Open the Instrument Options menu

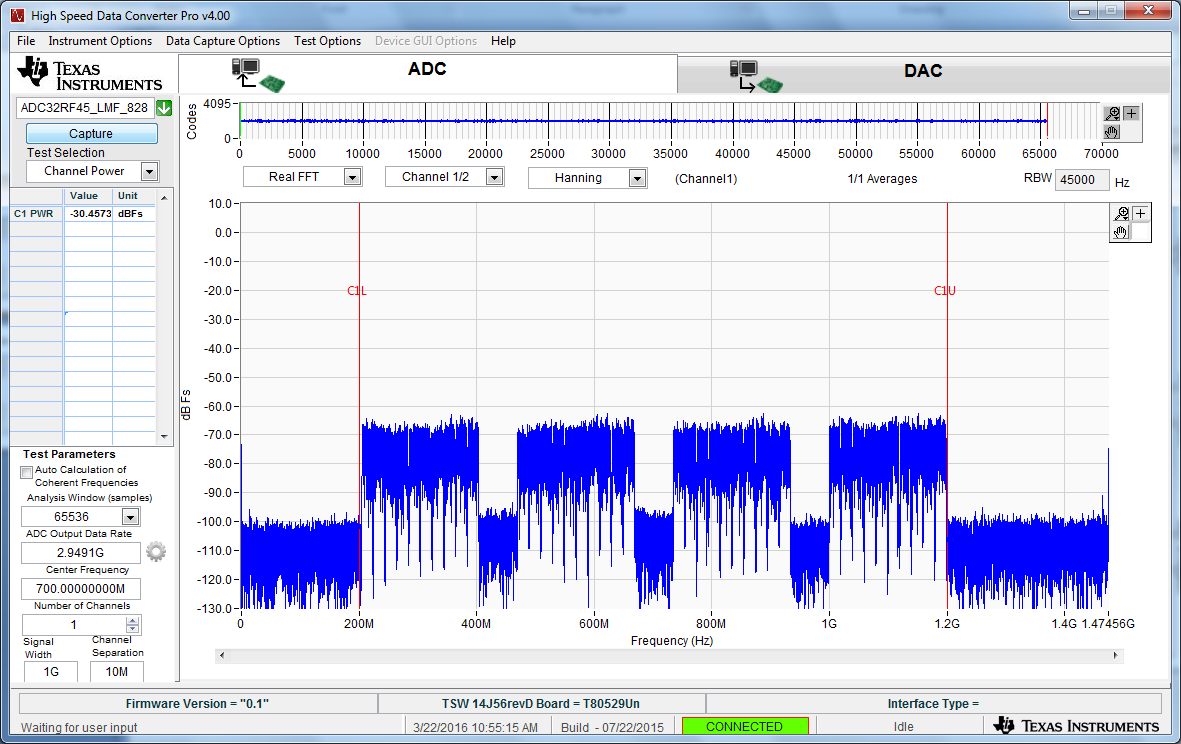tap(100, 41)
